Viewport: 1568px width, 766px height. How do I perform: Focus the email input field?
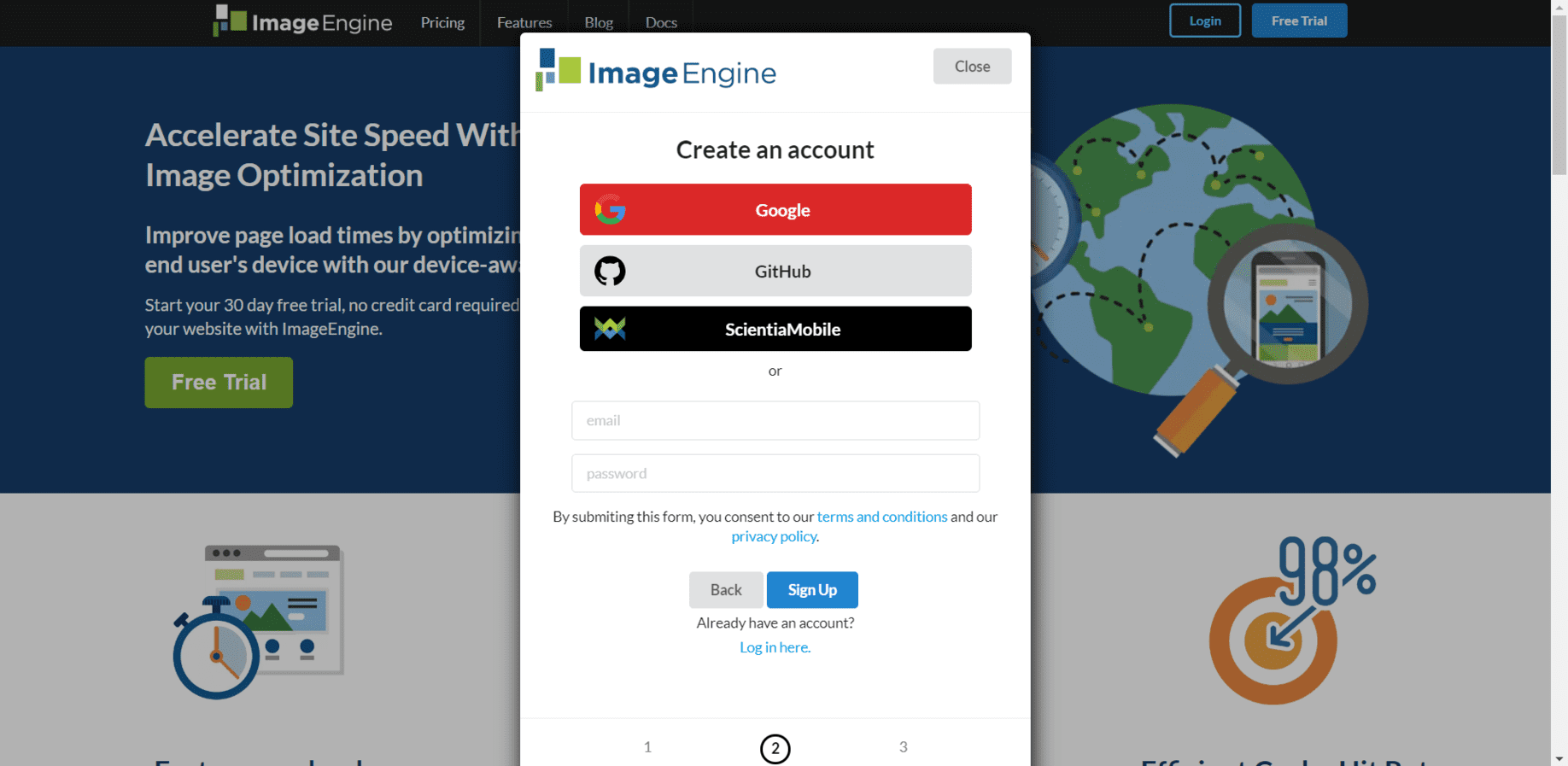(775, 420)
